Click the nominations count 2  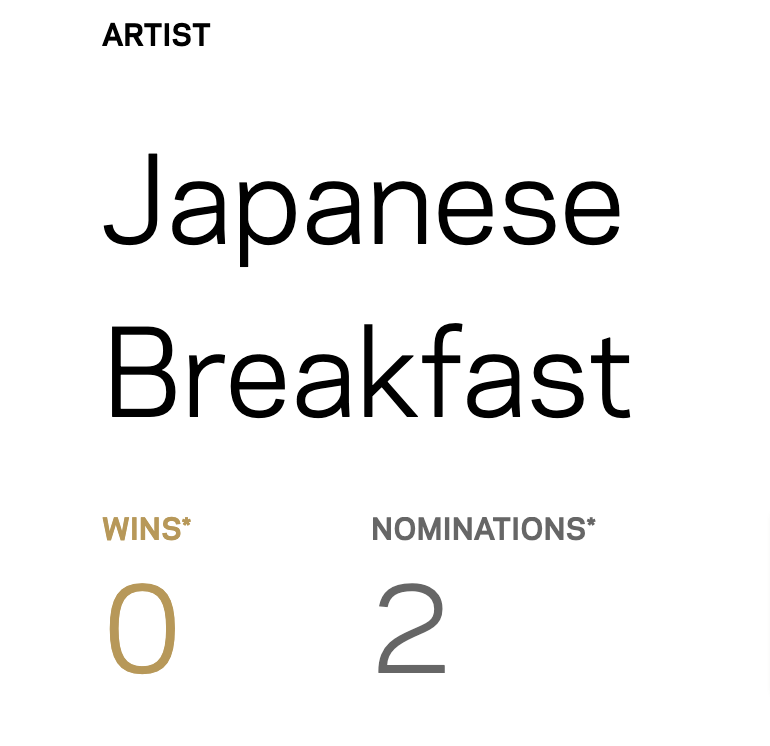pos(411,631)
